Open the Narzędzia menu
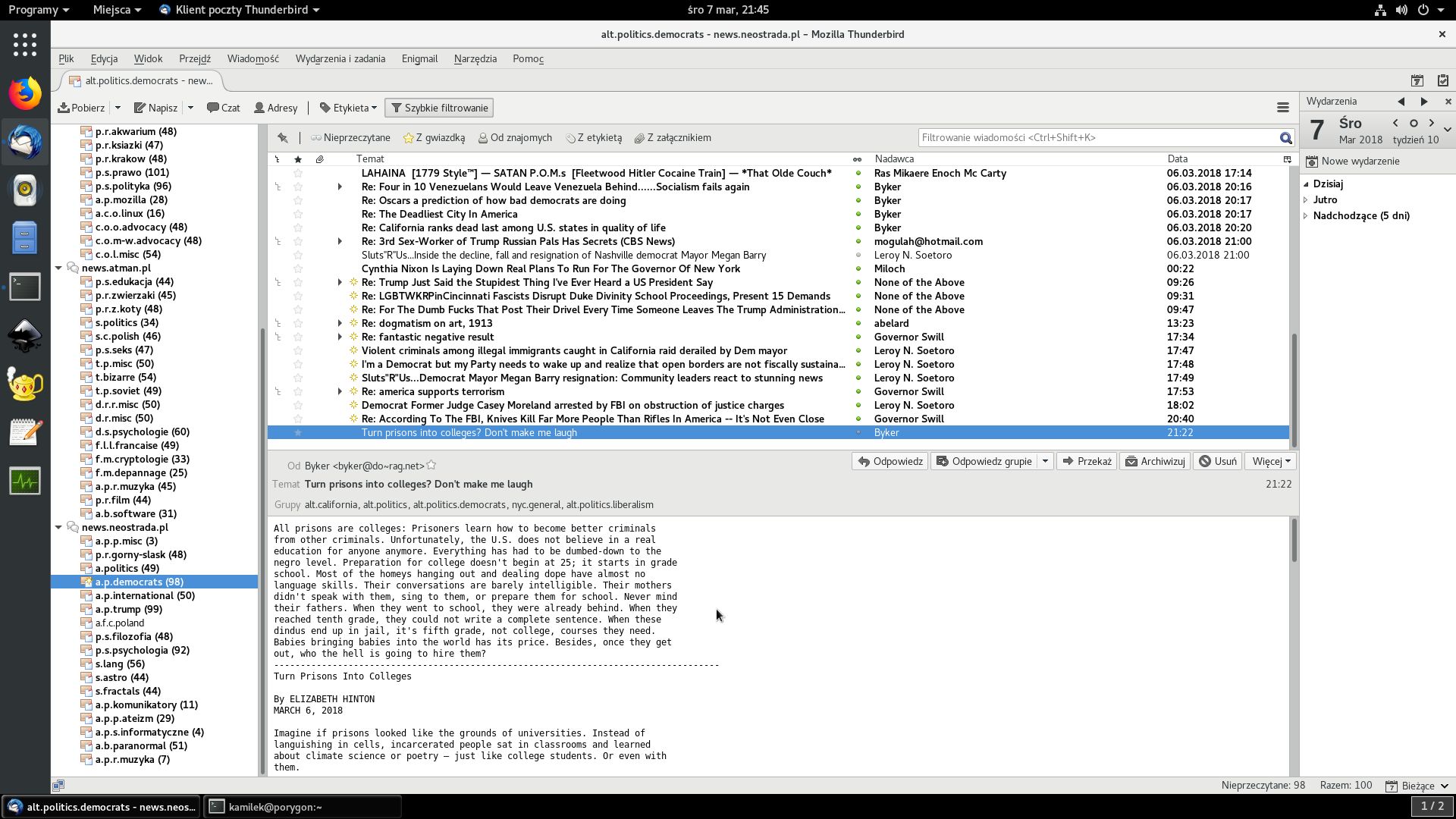This screenshot has width=1456, height=819. 475,58
